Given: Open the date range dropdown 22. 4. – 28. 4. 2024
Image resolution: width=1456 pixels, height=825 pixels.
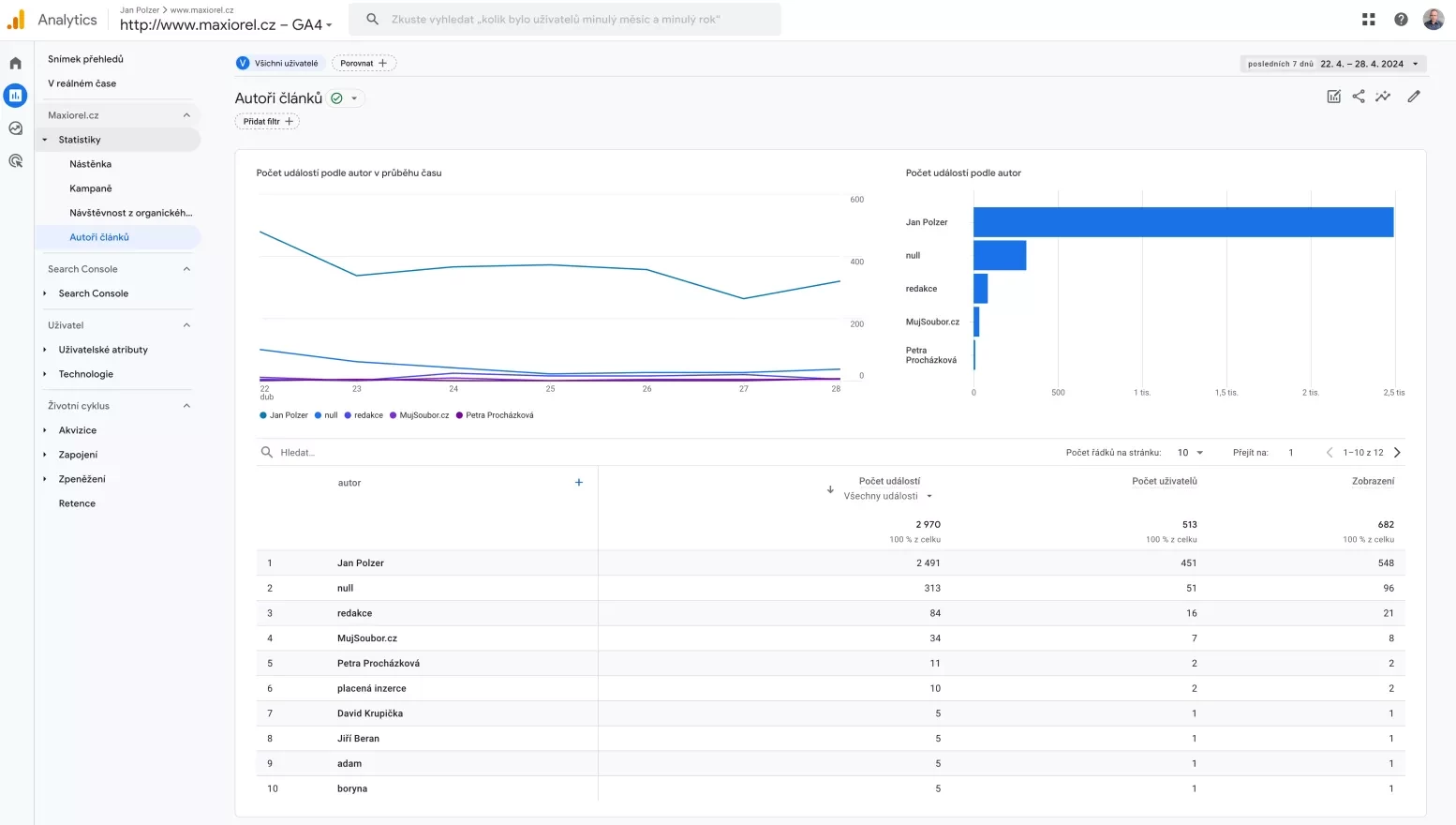Looking at the screenshot, I should point(1333,64).
